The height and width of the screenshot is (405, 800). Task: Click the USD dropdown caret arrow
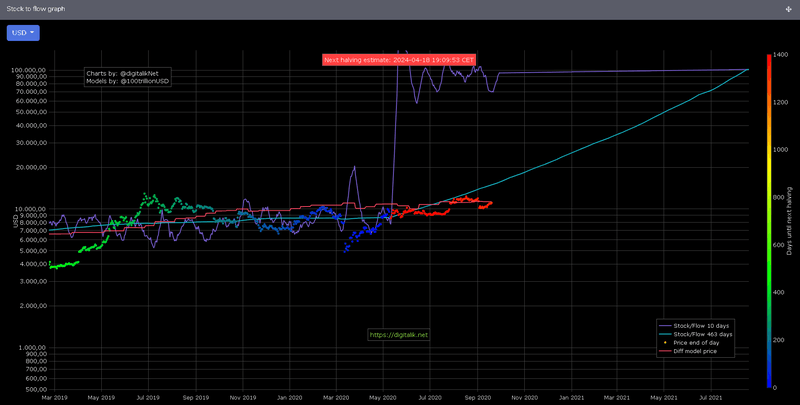33,33
